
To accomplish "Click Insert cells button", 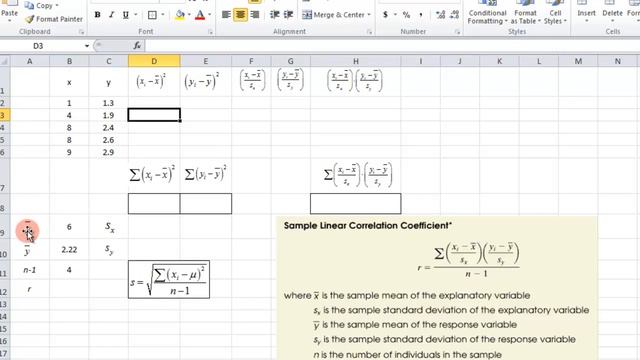I will (586, 12).
